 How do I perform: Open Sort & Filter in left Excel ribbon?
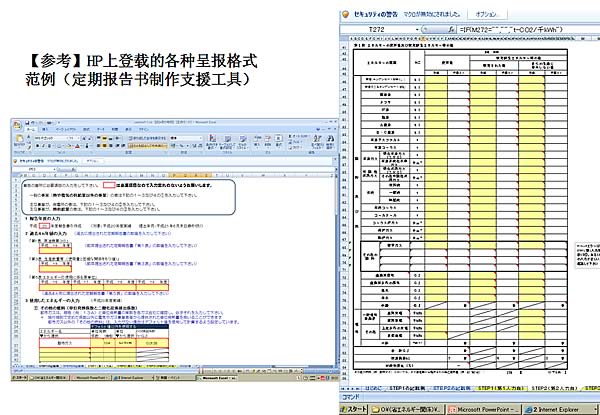[x=318, y=141]
